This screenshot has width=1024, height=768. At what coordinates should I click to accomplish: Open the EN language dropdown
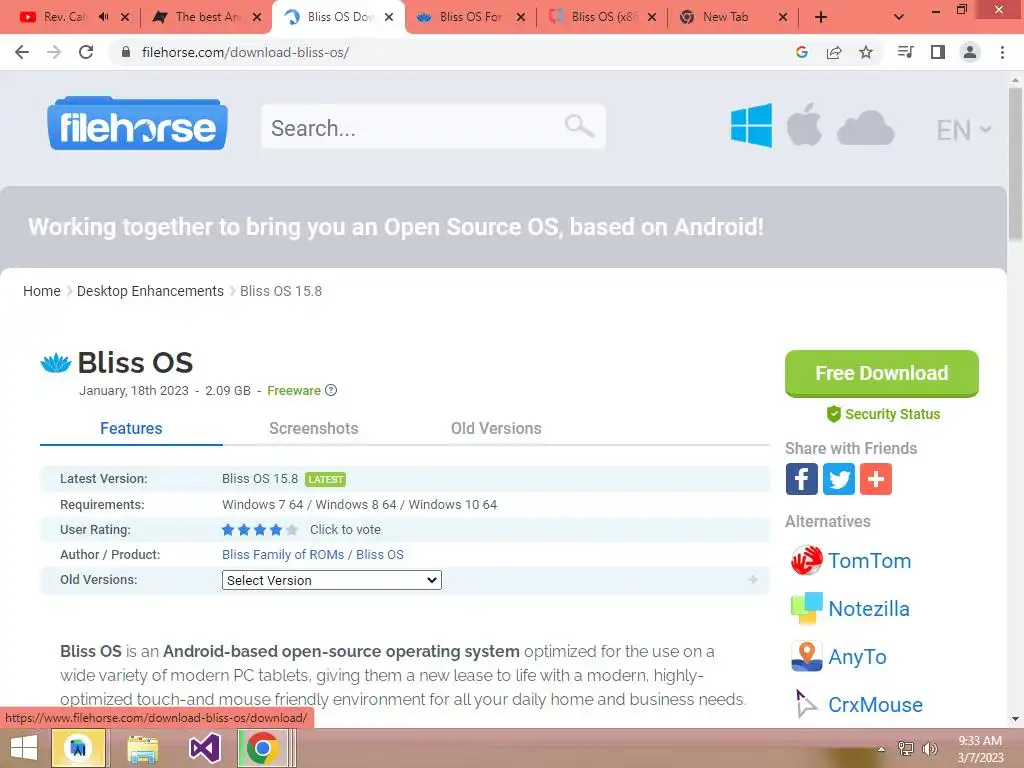click(963, 130)
